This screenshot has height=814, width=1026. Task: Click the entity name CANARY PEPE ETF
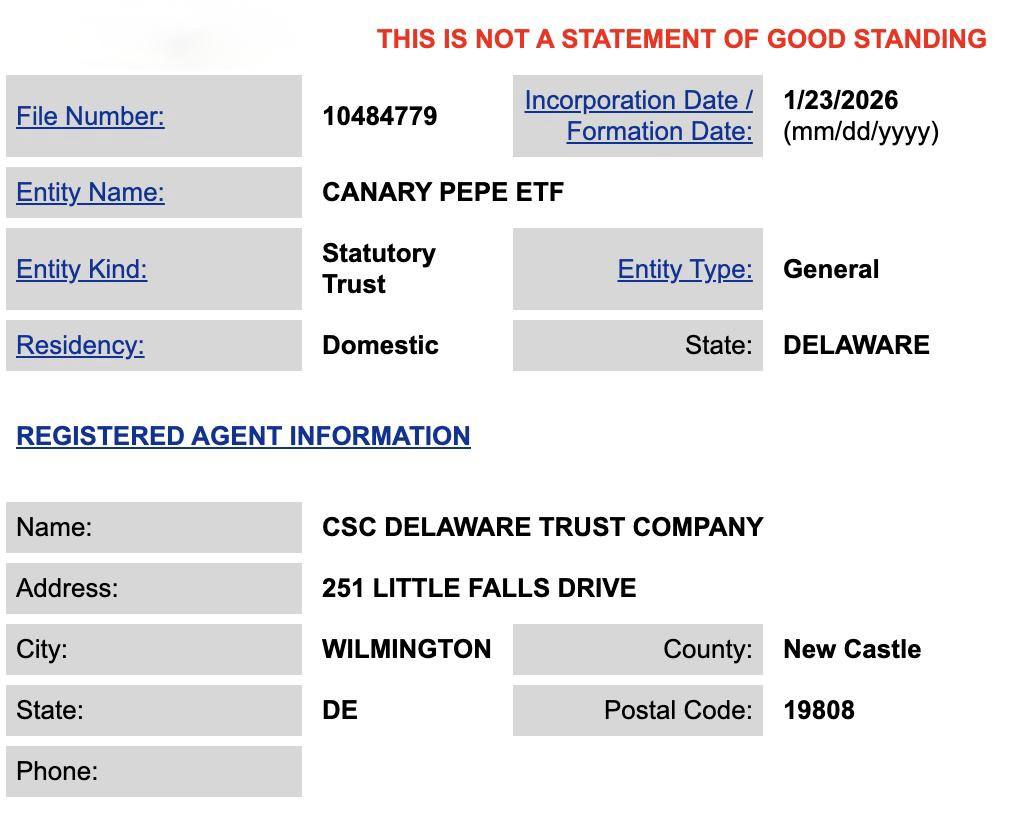point(443,192)
